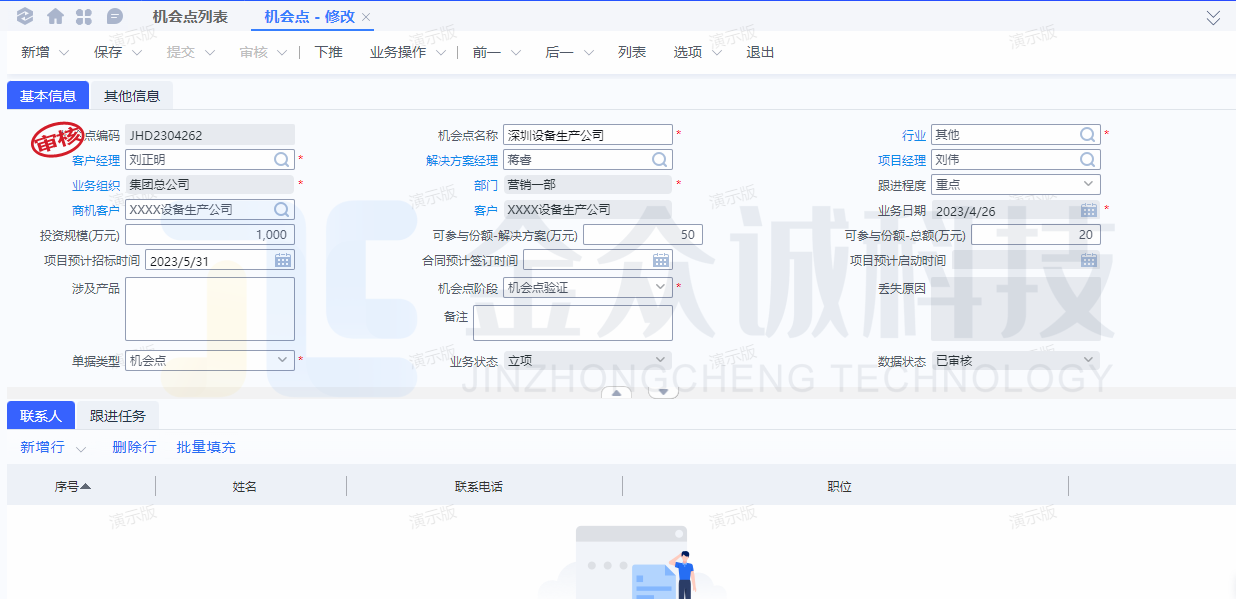Open the application grid menu icon
This screenshot has height=599, width=1236.
(84, 16)
